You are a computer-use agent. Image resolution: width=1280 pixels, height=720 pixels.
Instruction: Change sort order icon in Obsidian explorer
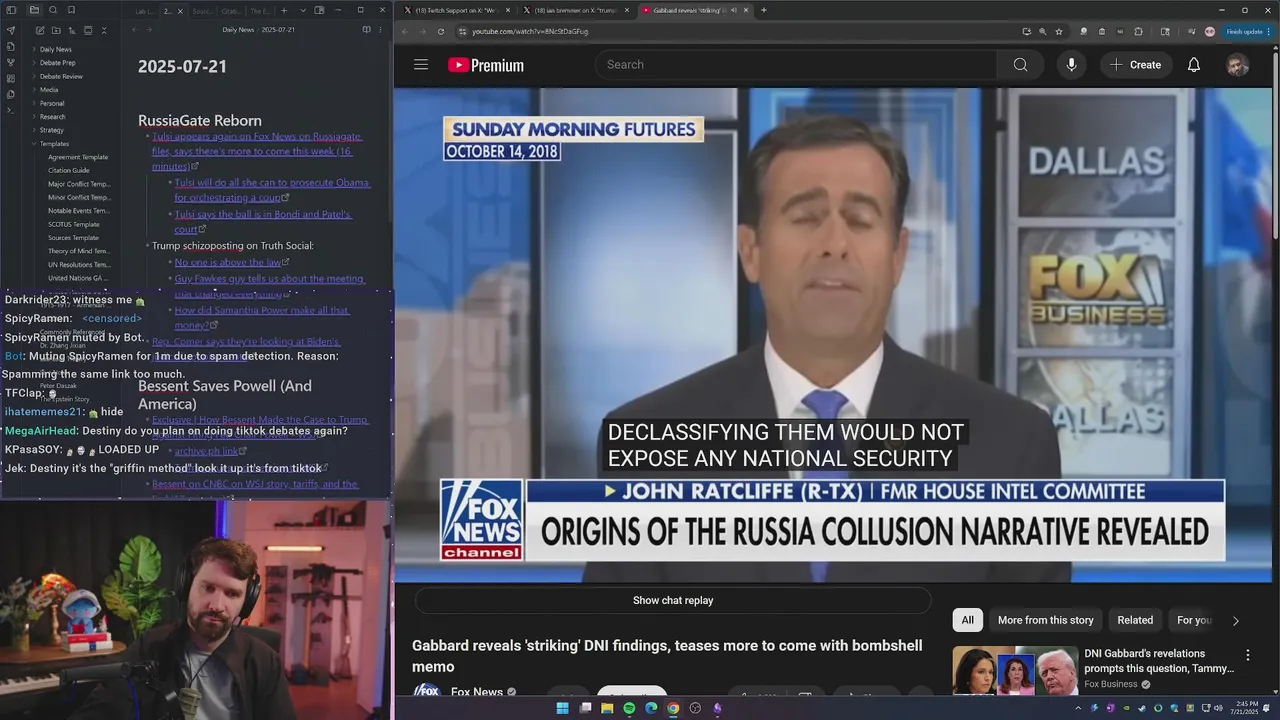(x=70, y=31)
